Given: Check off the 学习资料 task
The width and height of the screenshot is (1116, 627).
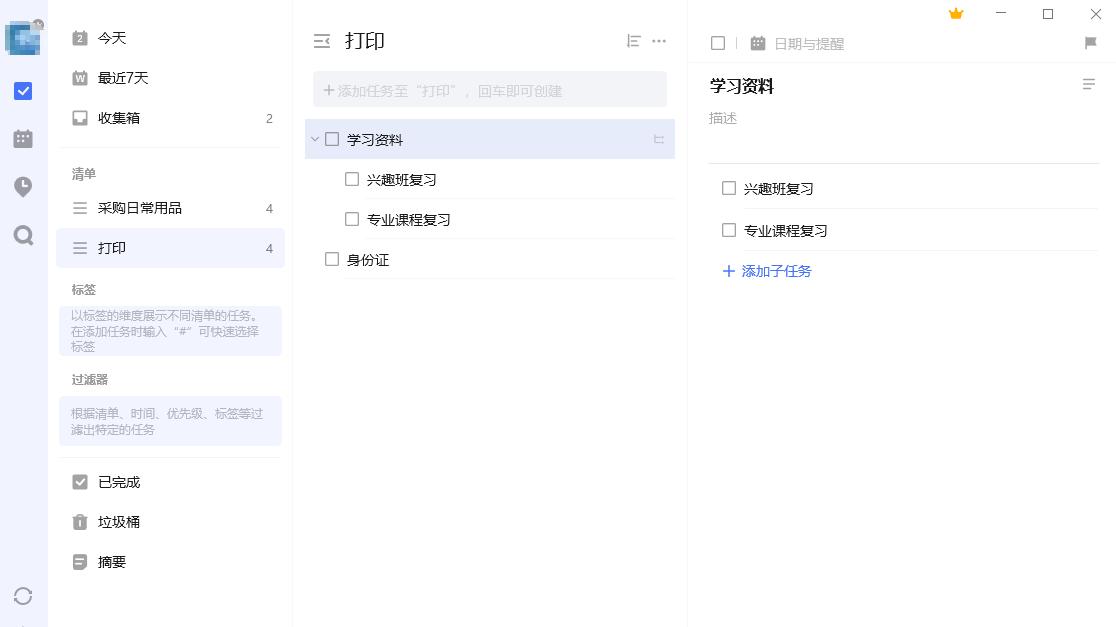Looking at the screenshot, I should click(332, 140).
